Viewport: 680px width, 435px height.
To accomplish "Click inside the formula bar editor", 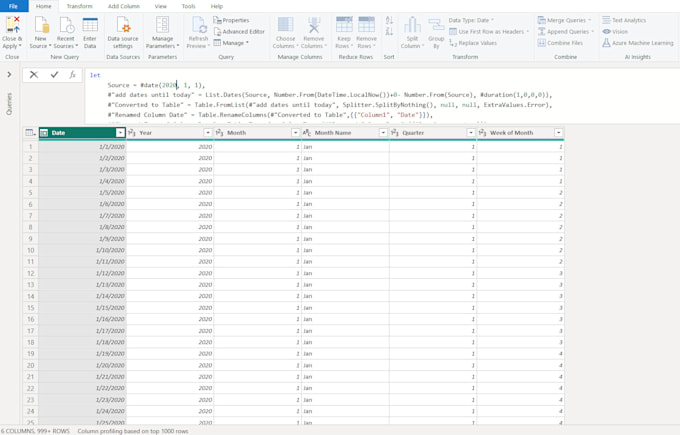I will point(382,95).
